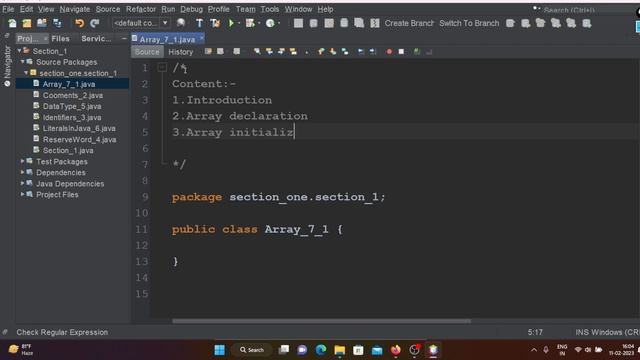
Task: Click the Stop Macro Recording icon
Action: click(401, 52)
